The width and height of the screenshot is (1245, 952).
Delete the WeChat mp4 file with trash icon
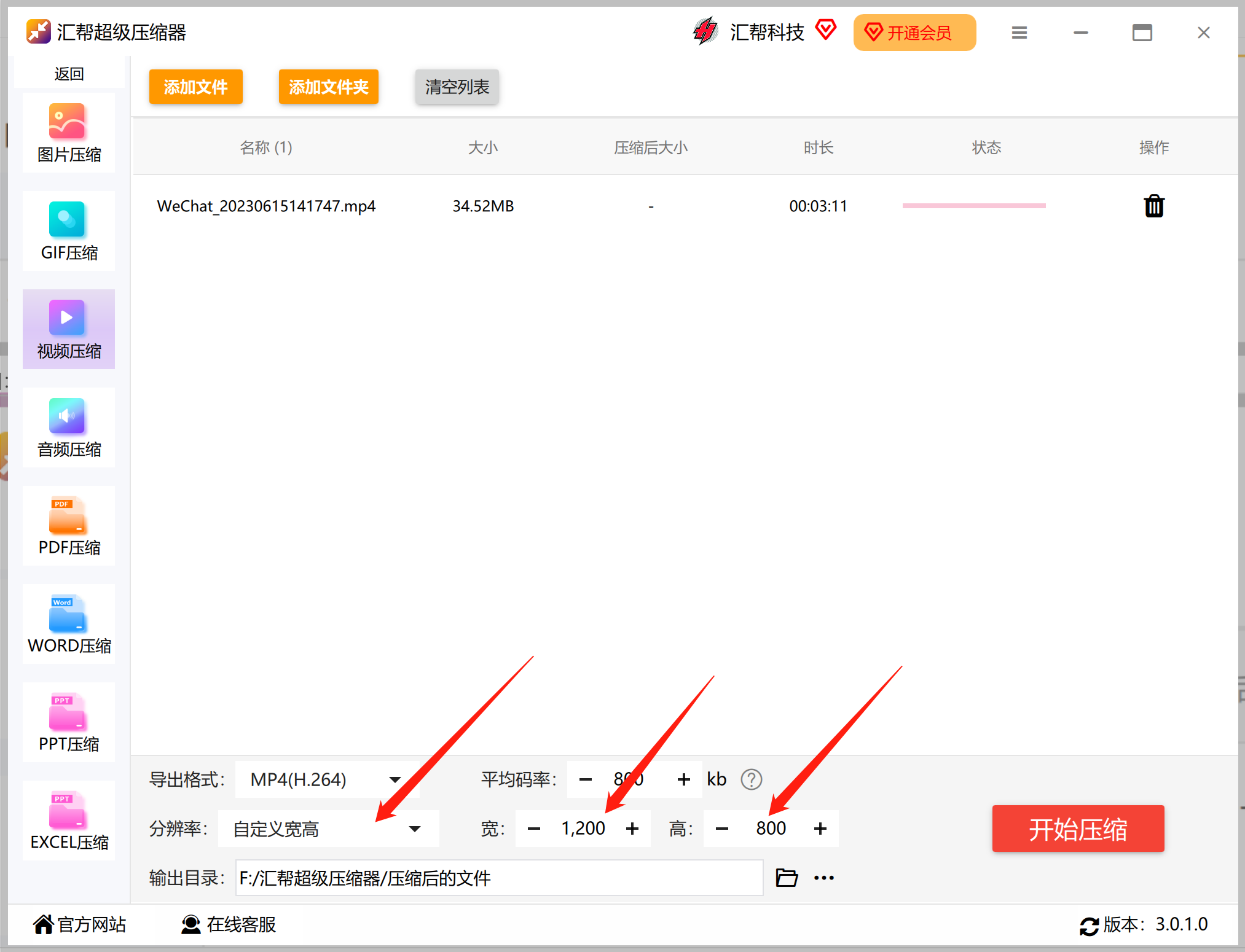(1154, 206)
